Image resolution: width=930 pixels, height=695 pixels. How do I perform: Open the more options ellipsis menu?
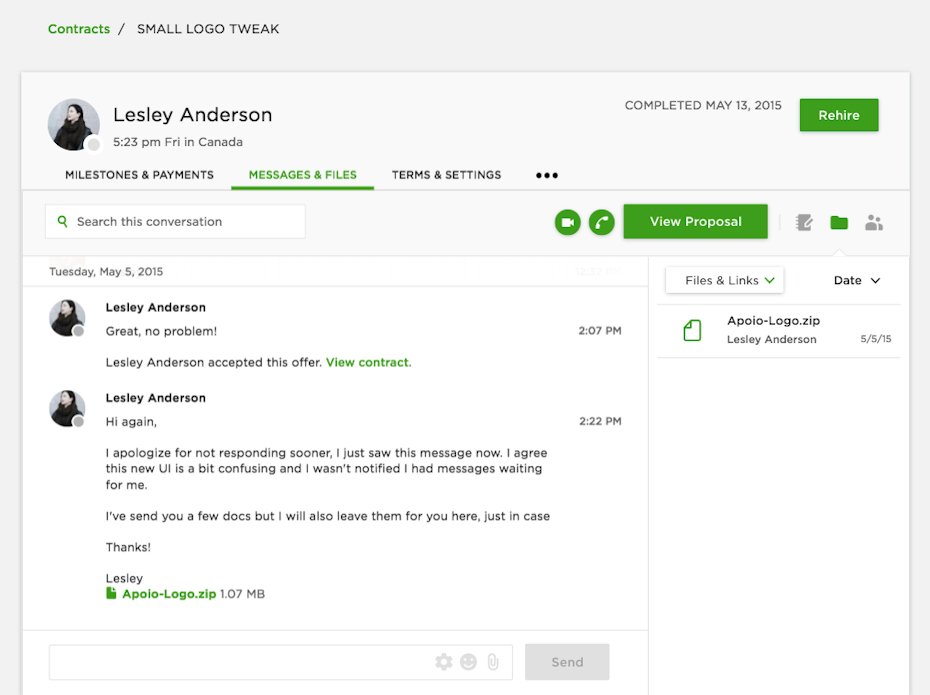click(547, 175)
